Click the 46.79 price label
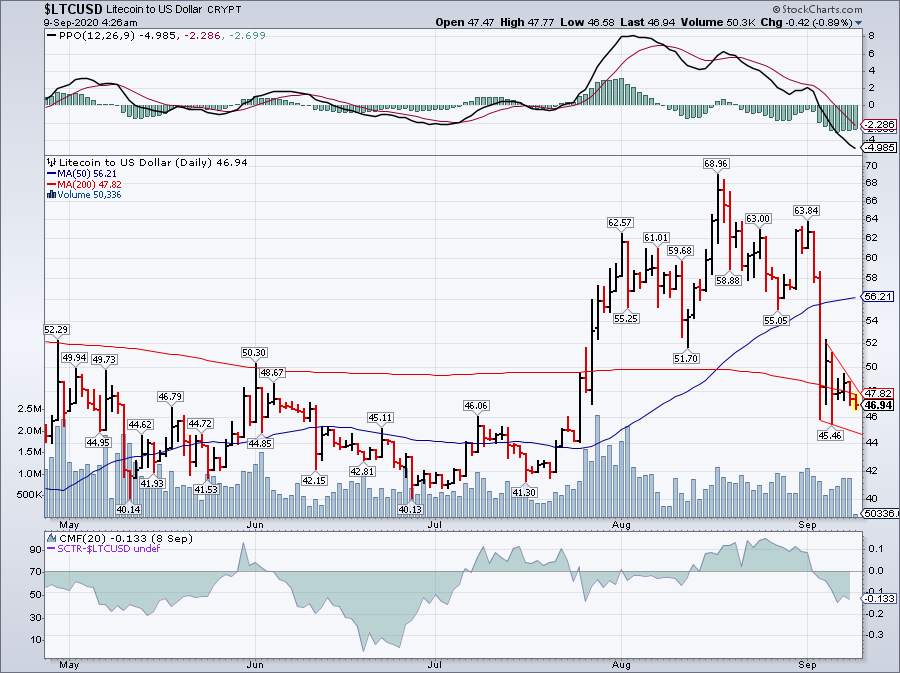Image resolution: width=900 pixels, height=673 pixels. [170, 396]
